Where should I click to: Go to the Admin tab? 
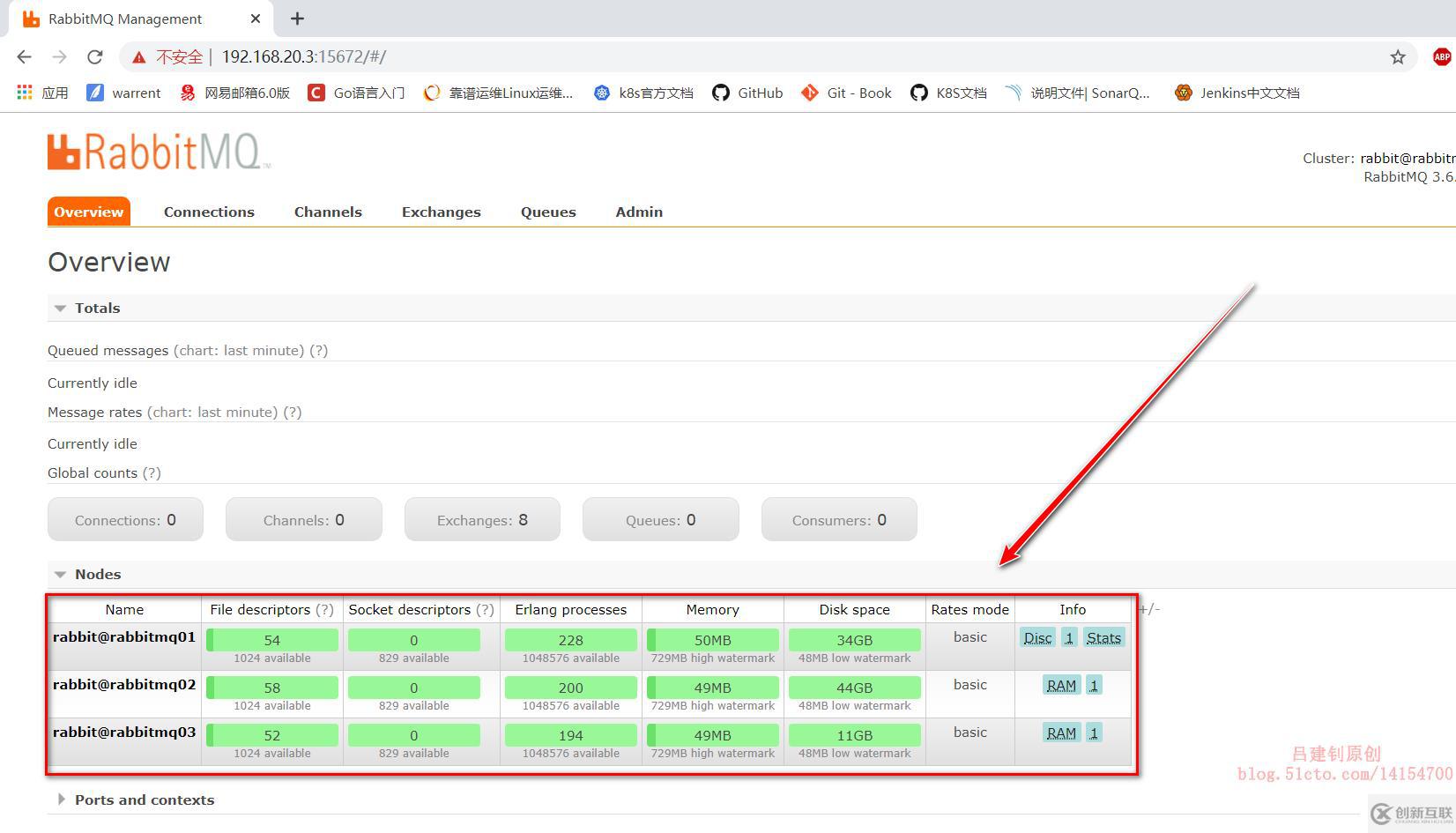tap(639, 212)
